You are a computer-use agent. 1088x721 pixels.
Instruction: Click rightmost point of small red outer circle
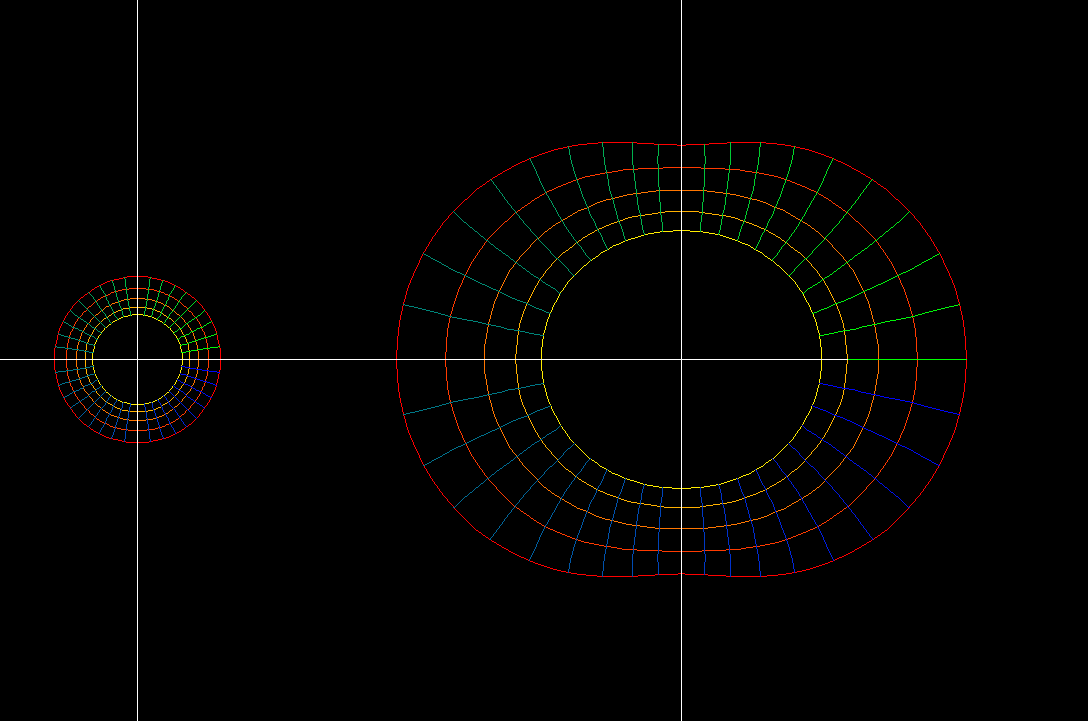[x=220, y=359]
